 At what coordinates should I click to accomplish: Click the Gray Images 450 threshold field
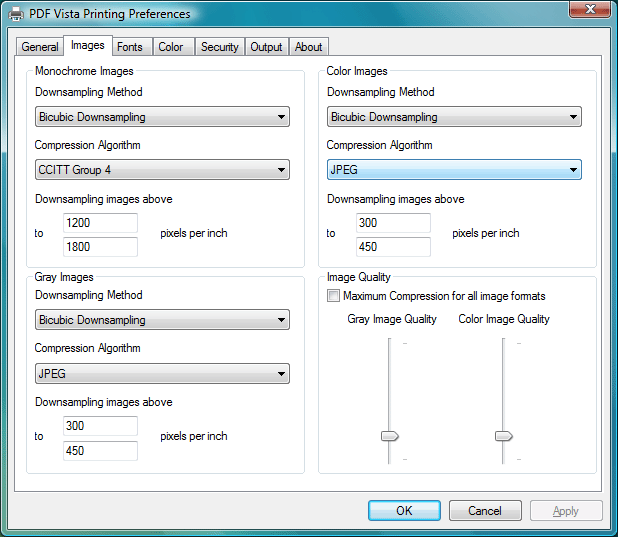coord(101,451)
